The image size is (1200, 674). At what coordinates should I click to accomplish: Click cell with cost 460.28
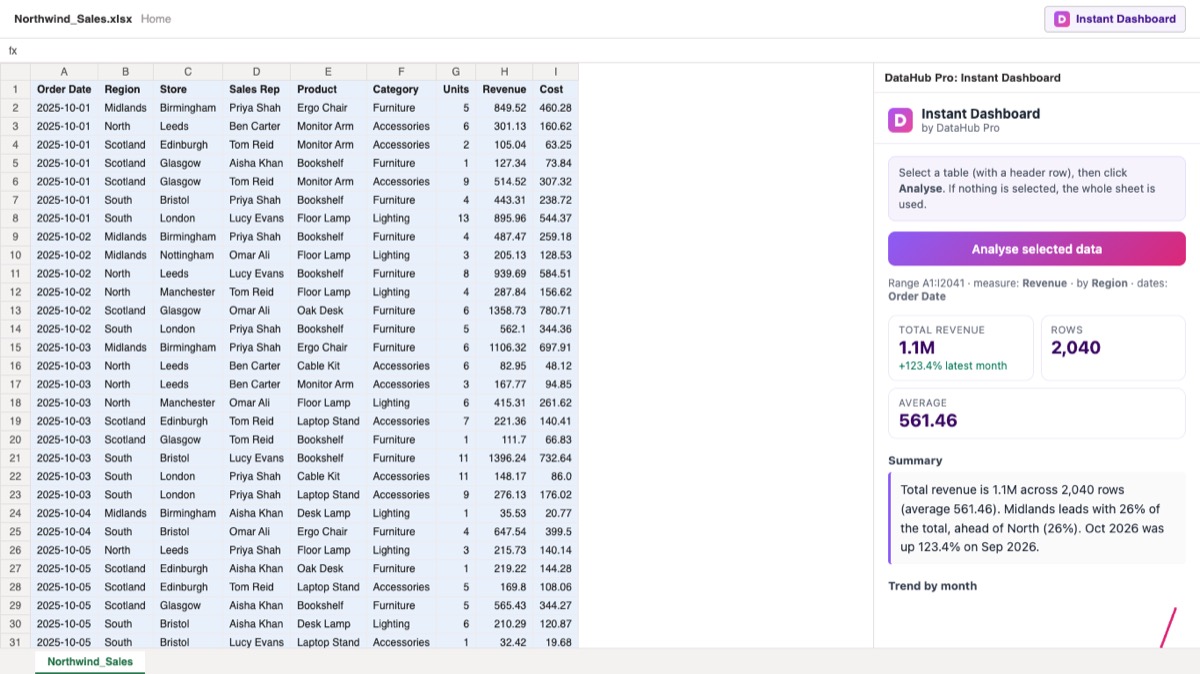click(555, 108)
